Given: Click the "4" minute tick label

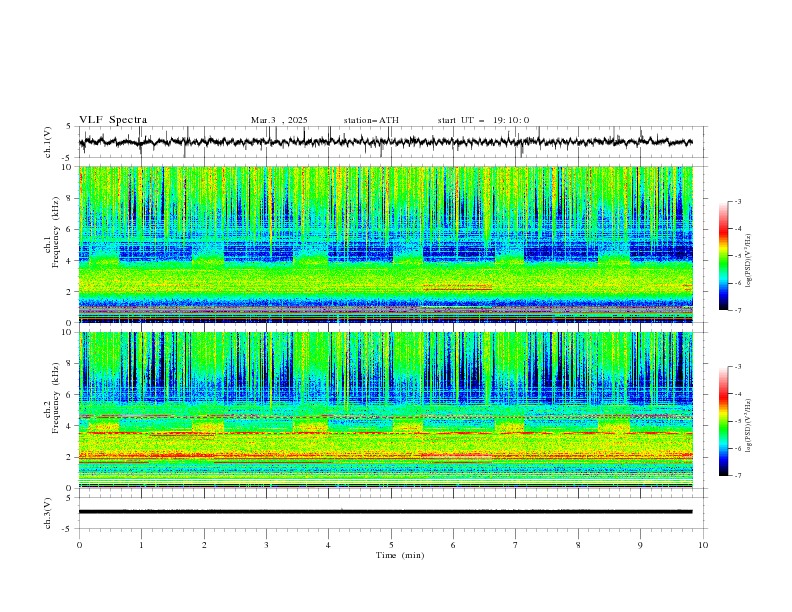Looking at the screenshot, I should coord(328,545).
